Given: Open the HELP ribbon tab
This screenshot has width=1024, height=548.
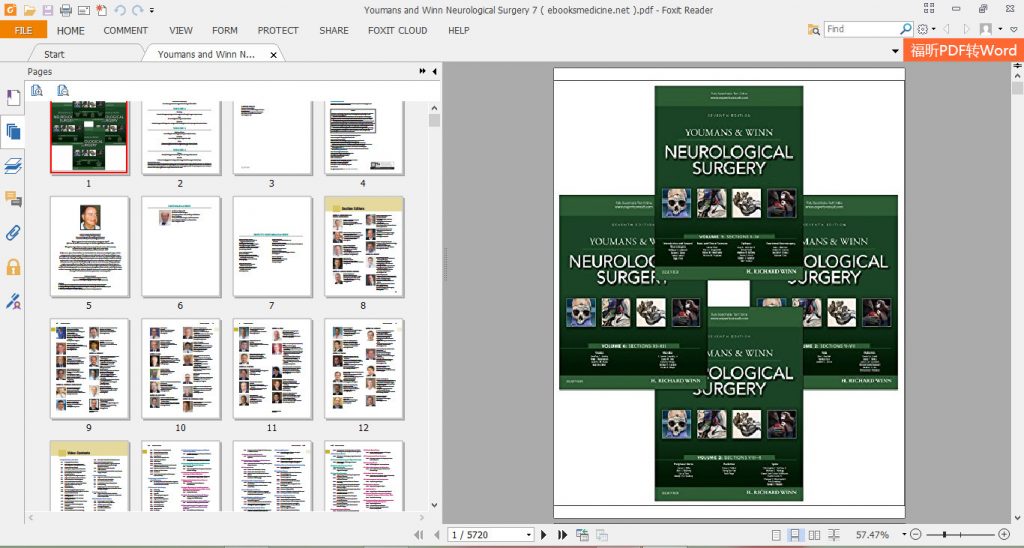Looking at the screenshot, I should (458, 30).
